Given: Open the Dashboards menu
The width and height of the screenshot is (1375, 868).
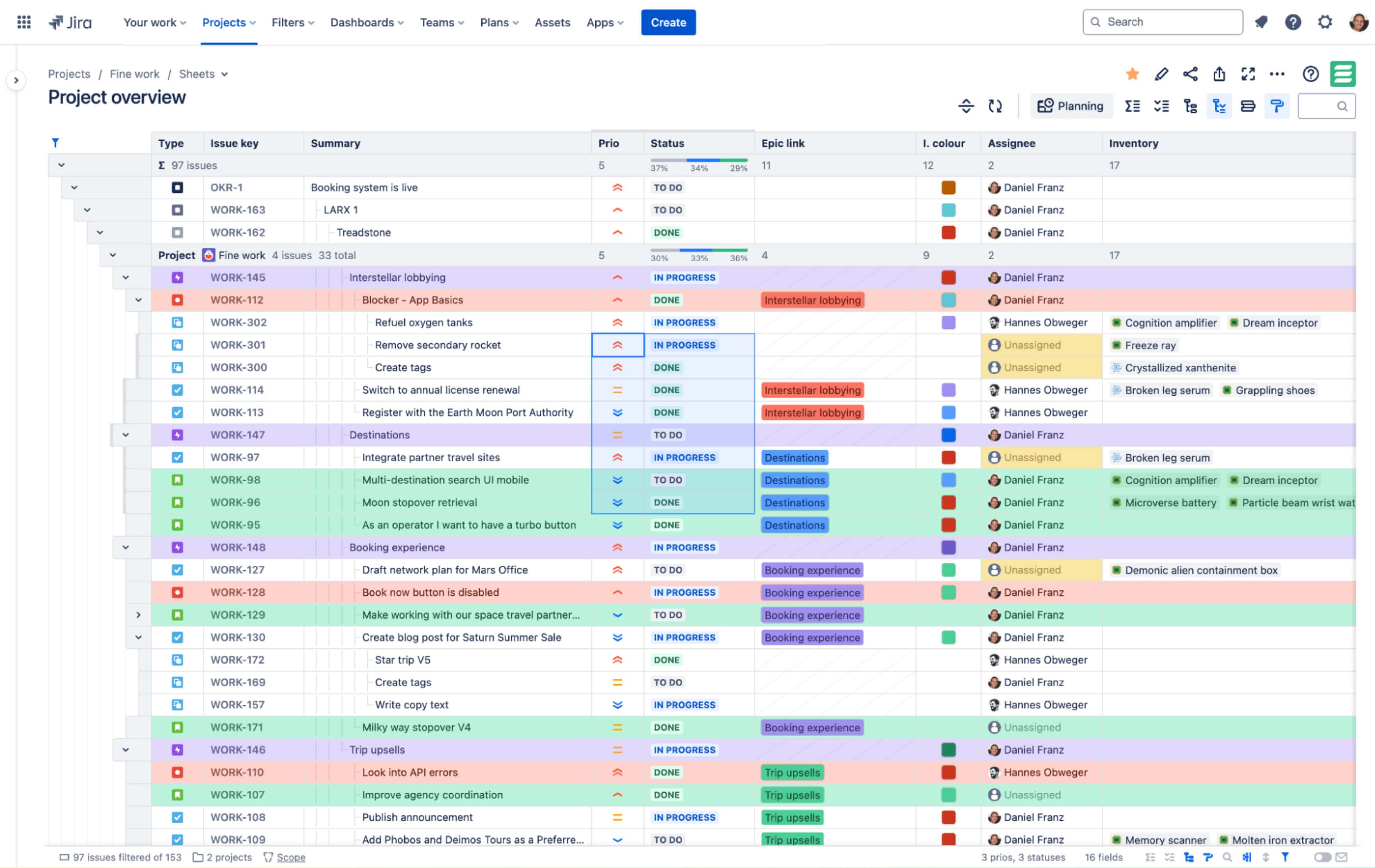Looking at the screenshot, I should pos(367,22).
